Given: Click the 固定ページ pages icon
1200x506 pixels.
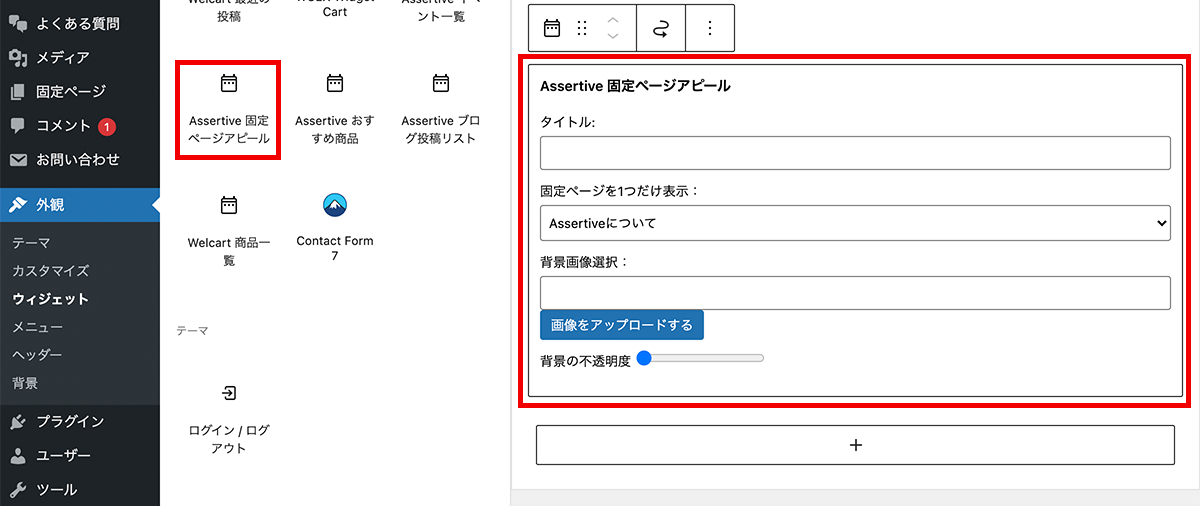Looking at the screenshot, I should pyautogui.click(x=18, y=92).
